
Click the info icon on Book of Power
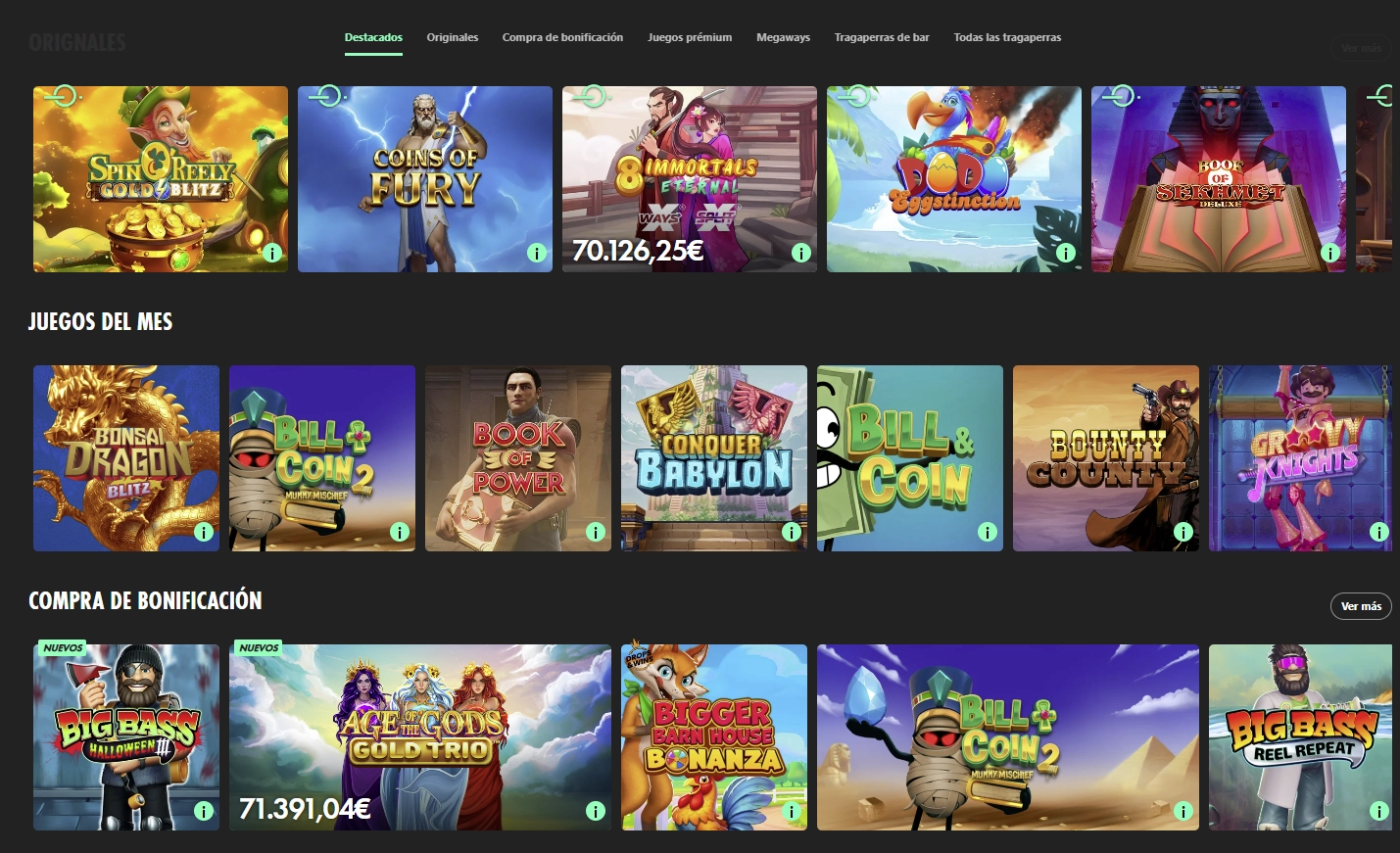tap(595, 534)
